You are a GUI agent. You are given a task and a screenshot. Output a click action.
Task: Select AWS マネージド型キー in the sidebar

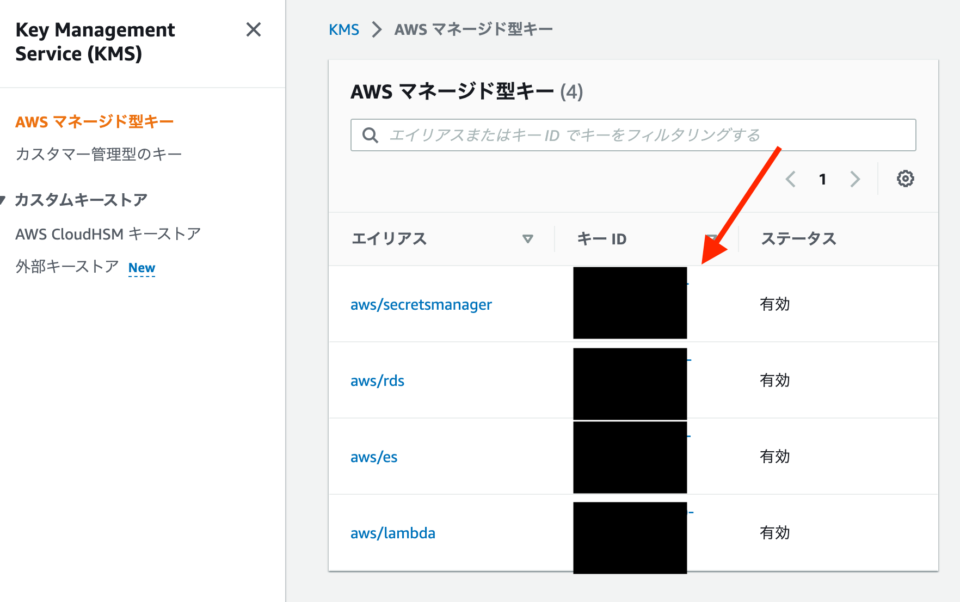coord(94,121)
